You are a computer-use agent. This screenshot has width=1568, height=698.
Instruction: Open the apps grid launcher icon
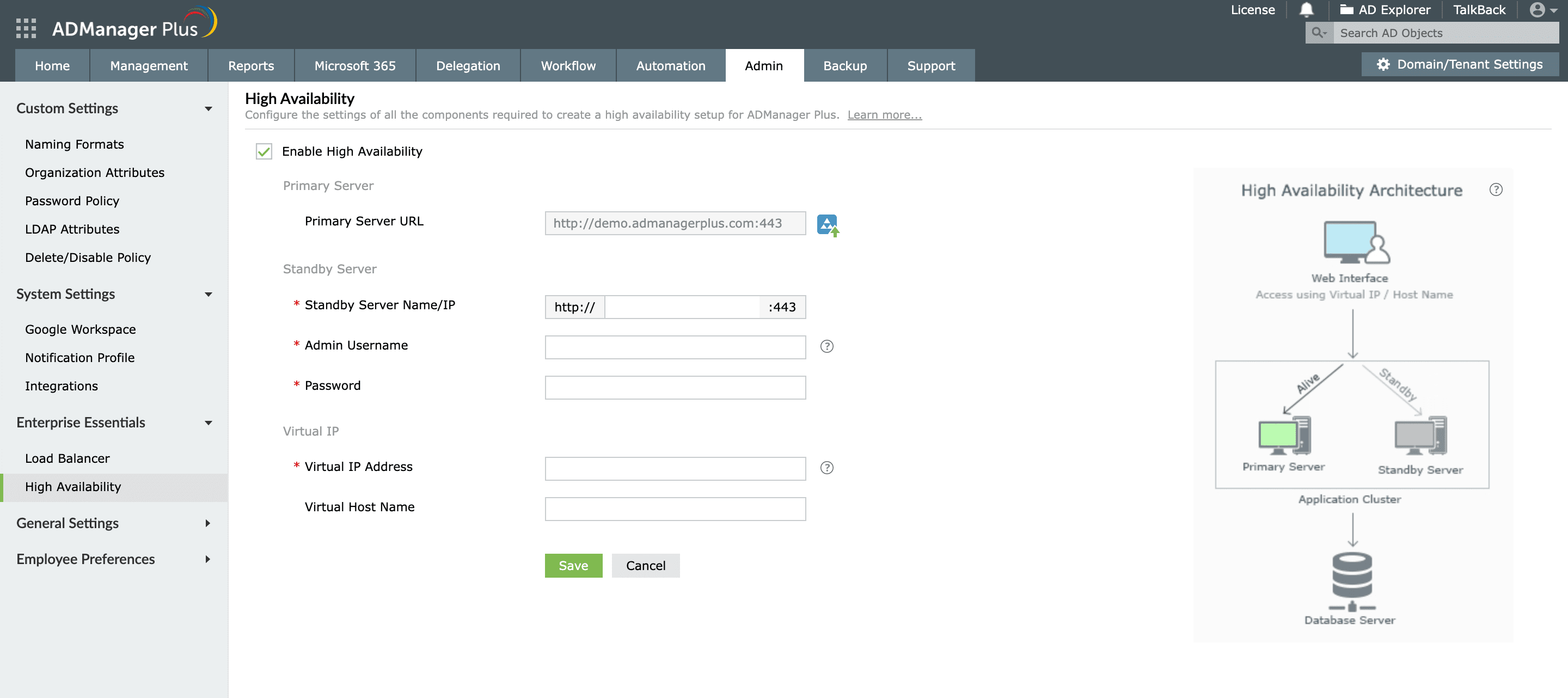click(x=26, y=28)
